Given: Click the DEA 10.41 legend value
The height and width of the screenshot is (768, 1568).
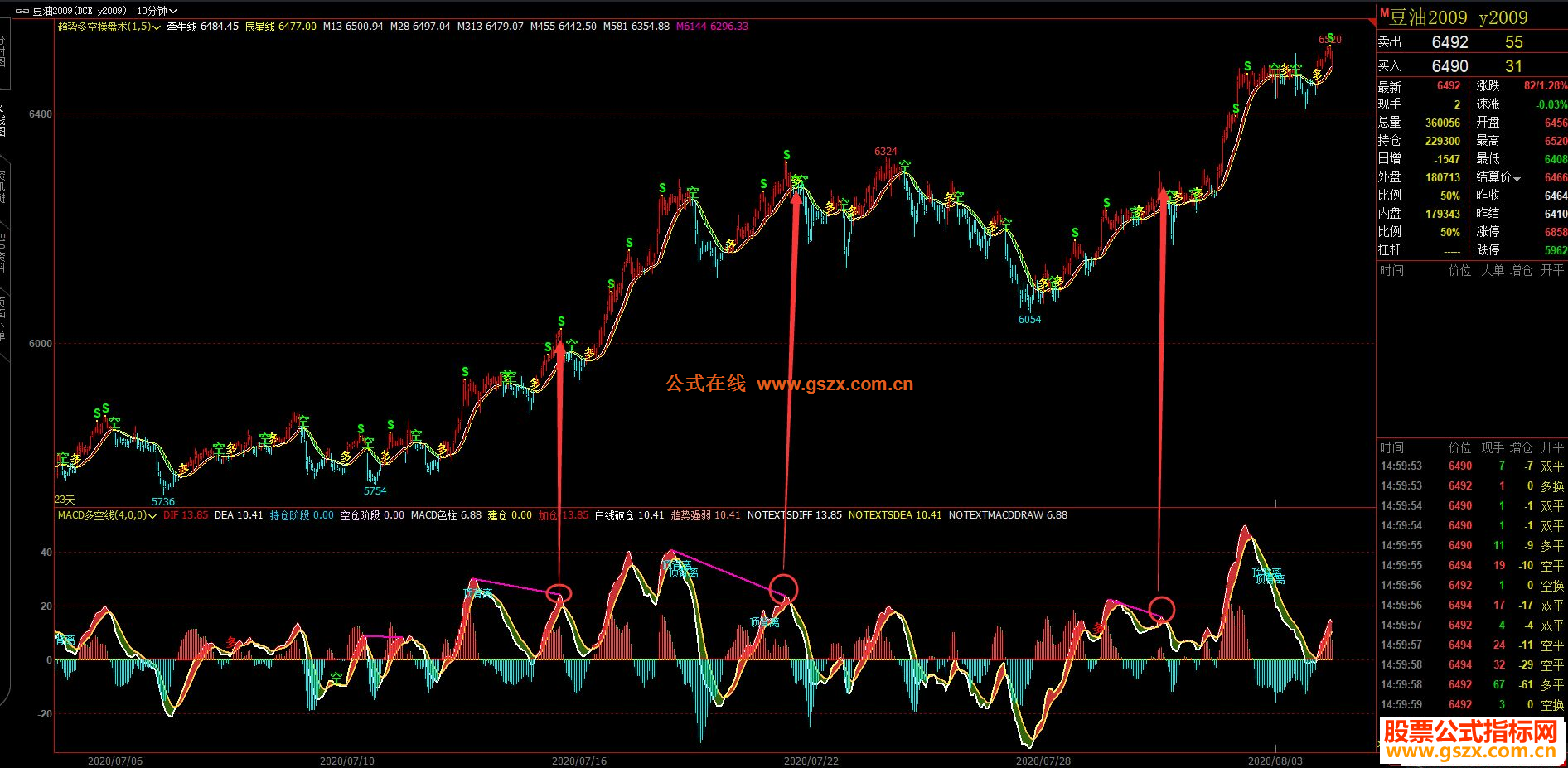Looking at the screenshot, I should point(239,515).
